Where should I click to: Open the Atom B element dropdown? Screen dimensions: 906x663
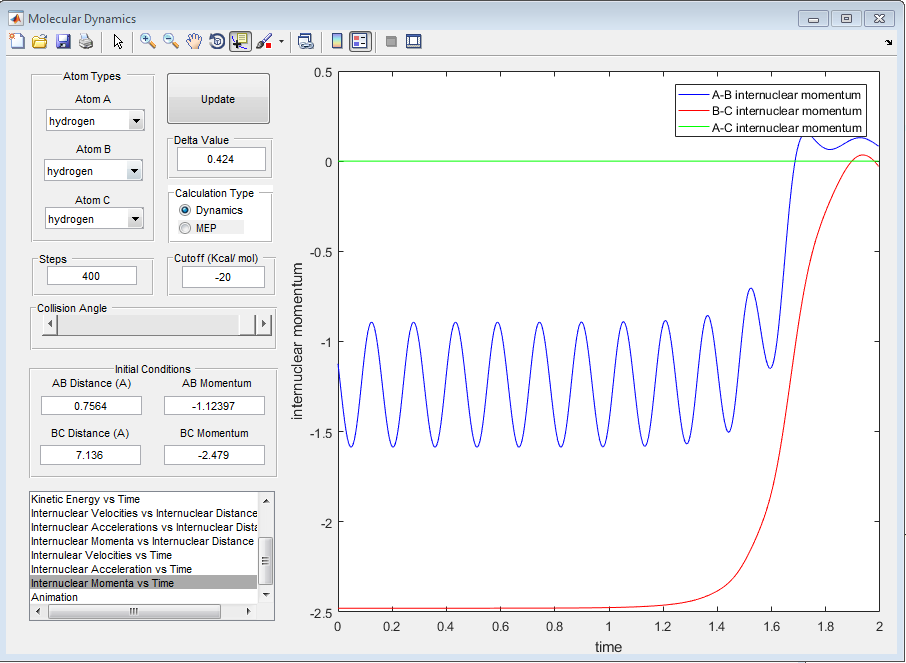click(135, 172)
